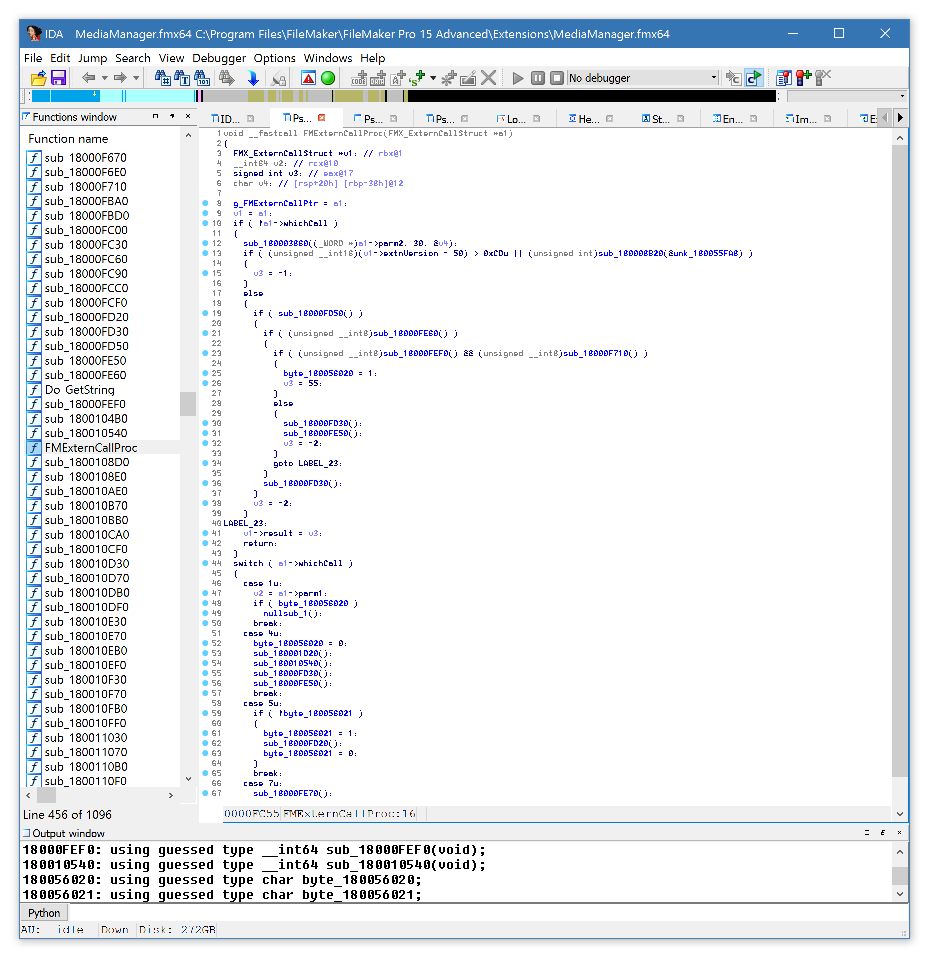Viewport: 930px width, 965px height.
Task: Open the Search menu
Action: pos(132,58)
